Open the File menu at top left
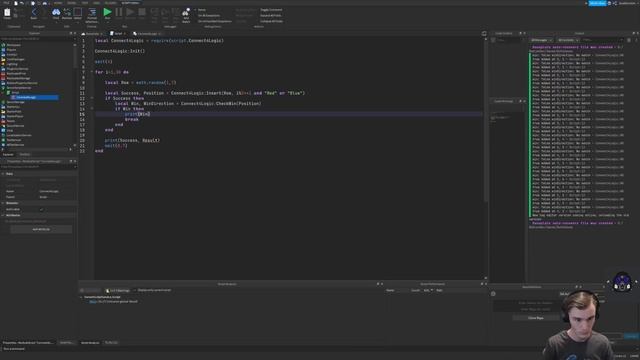Screen dimensions: 640x360 click(6, 3)
